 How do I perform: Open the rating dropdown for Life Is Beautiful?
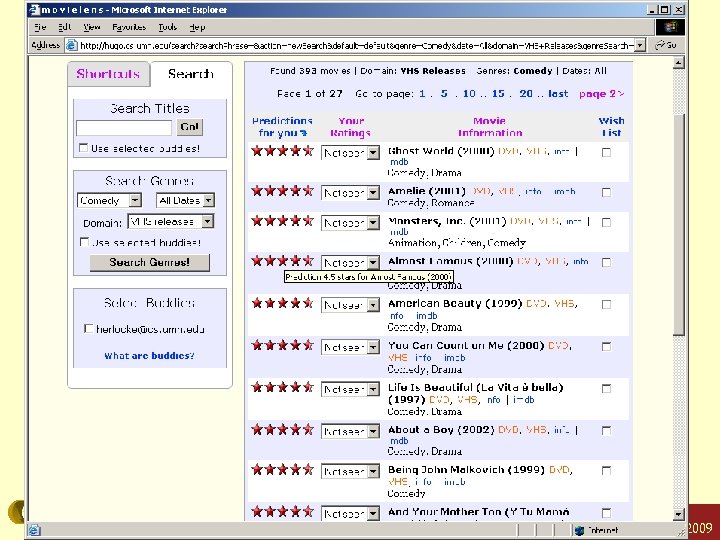350,389
